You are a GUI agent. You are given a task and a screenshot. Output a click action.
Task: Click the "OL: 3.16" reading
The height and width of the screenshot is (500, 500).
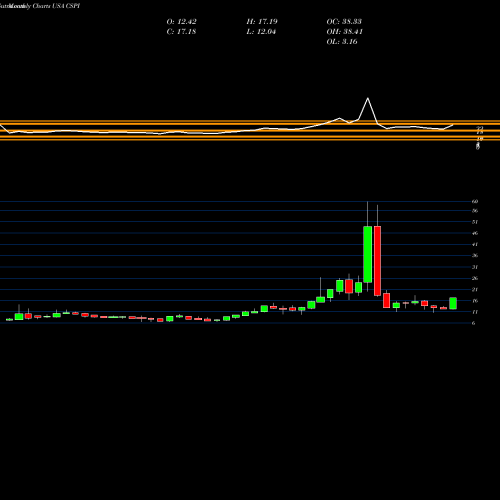342,42
